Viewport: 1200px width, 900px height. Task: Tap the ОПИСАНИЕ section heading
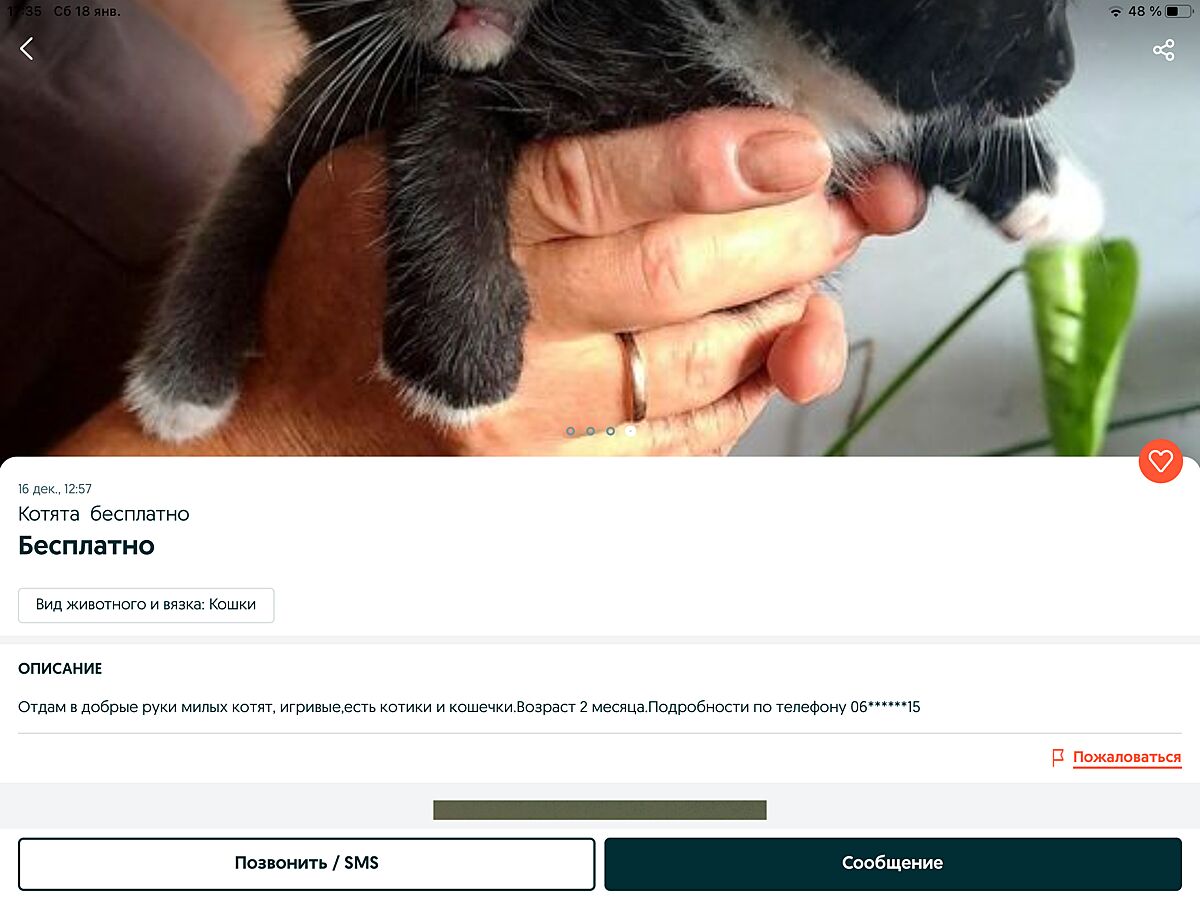tap(60, 669)
